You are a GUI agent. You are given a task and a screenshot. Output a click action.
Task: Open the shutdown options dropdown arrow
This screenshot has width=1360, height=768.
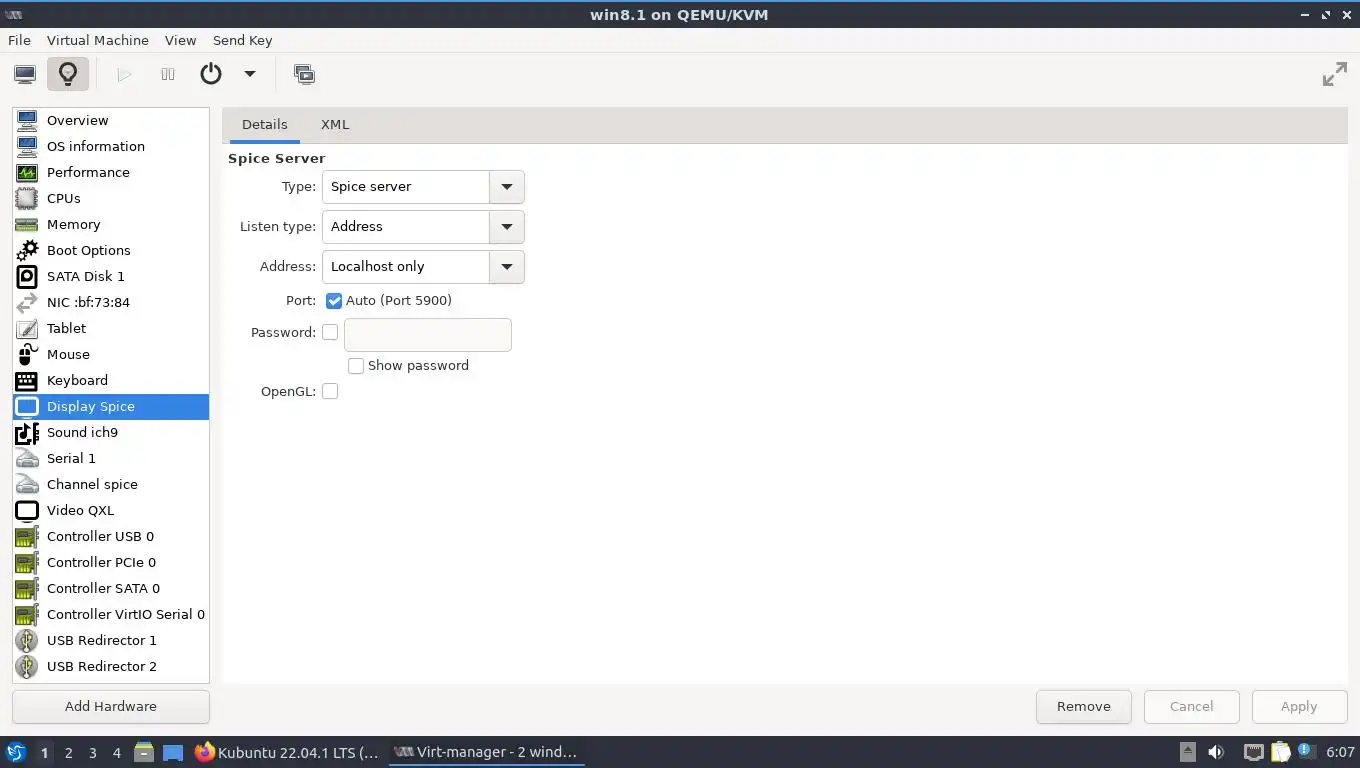(250, 74)
